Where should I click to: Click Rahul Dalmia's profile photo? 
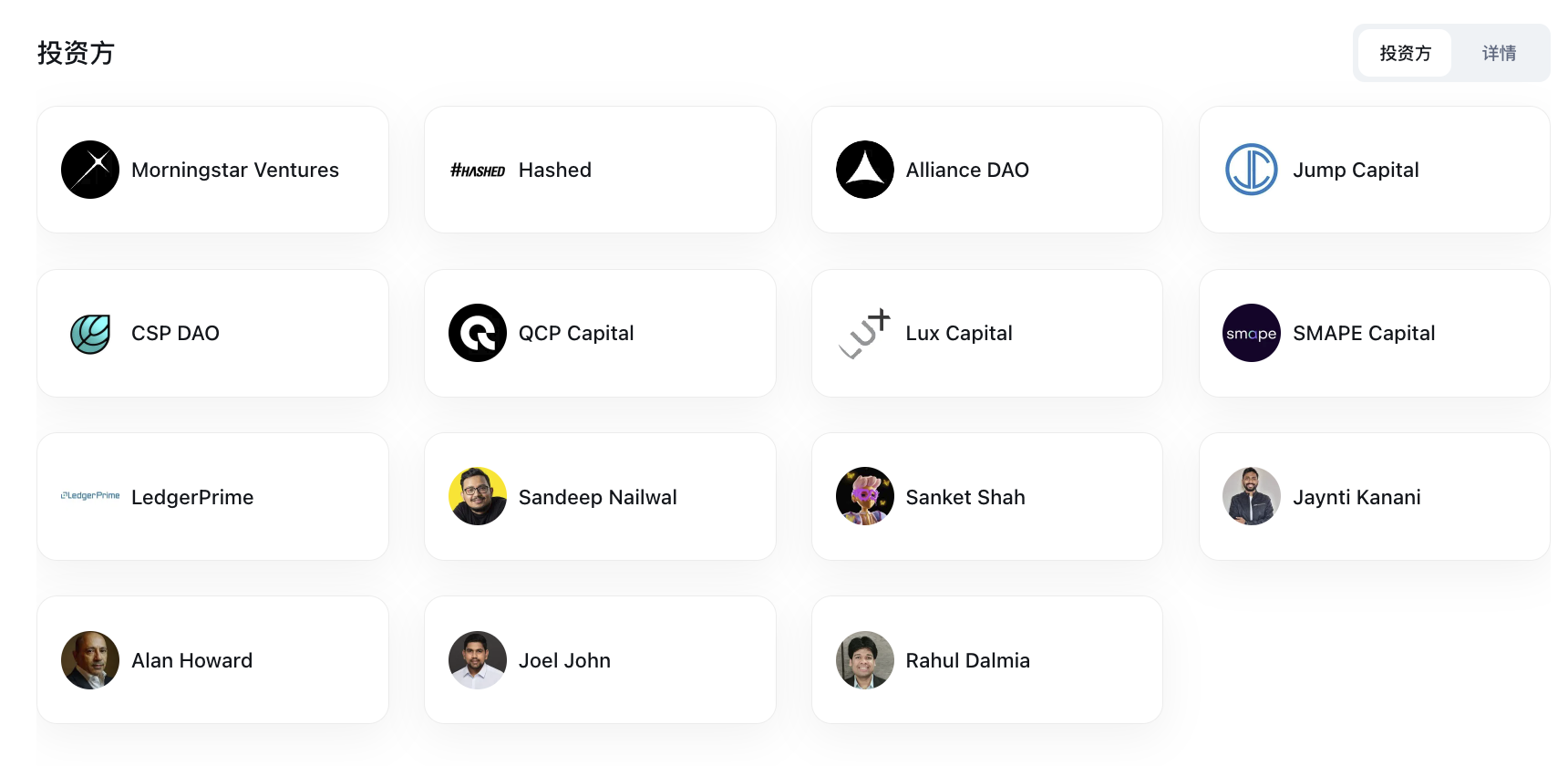(865, 660)
